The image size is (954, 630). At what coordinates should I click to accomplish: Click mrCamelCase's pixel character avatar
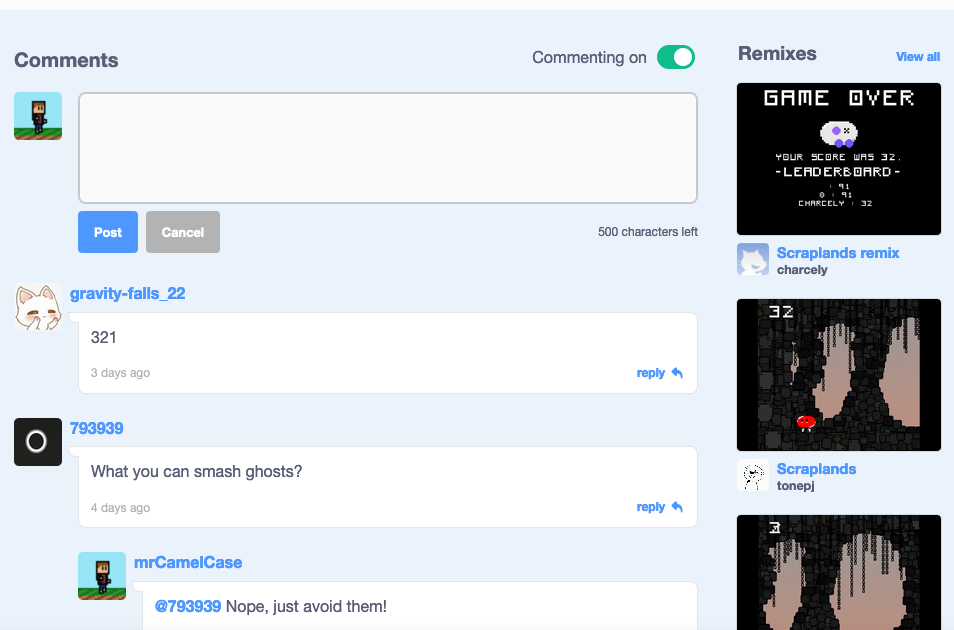[x=101, y=575]
